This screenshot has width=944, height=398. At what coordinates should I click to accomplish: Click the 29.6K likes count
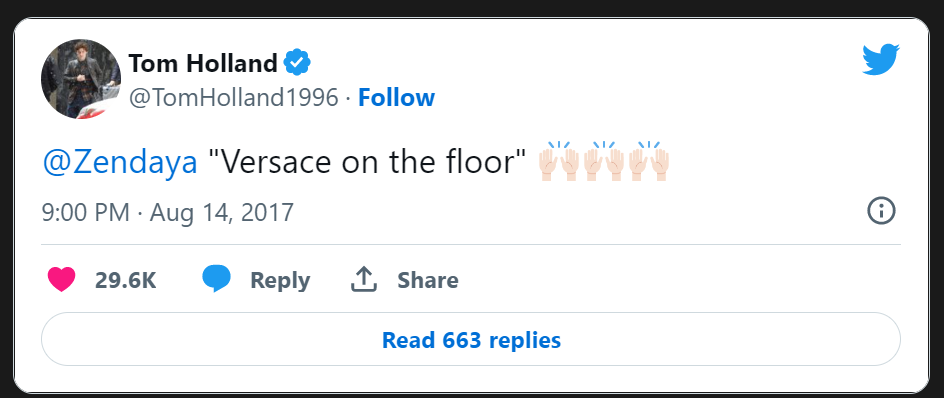[x=125, y=280]
